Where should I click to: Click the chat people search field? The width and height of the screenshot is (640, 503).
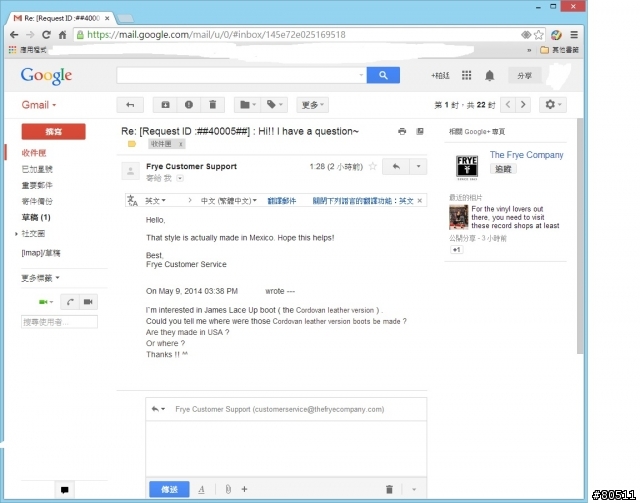[x=59, y=322]
